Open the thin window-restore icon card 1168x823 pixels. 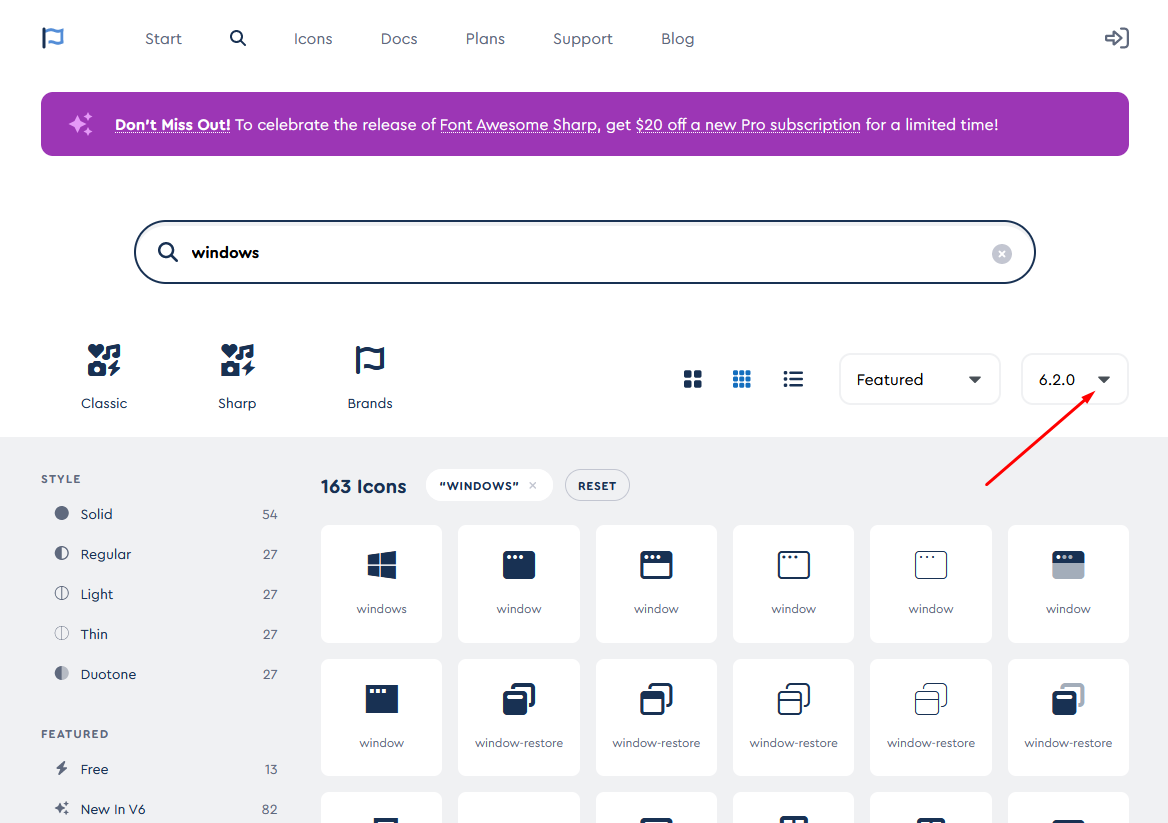931,717
